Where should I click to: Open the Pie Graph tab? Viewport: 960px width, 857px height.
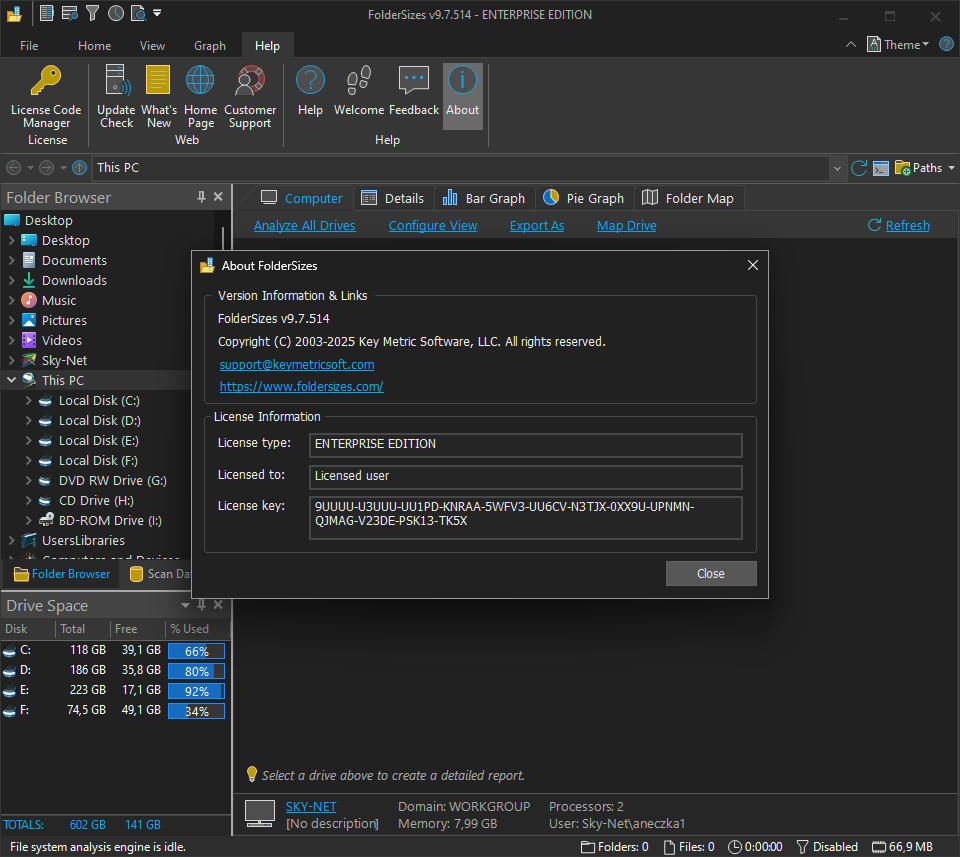coord(584,198)
